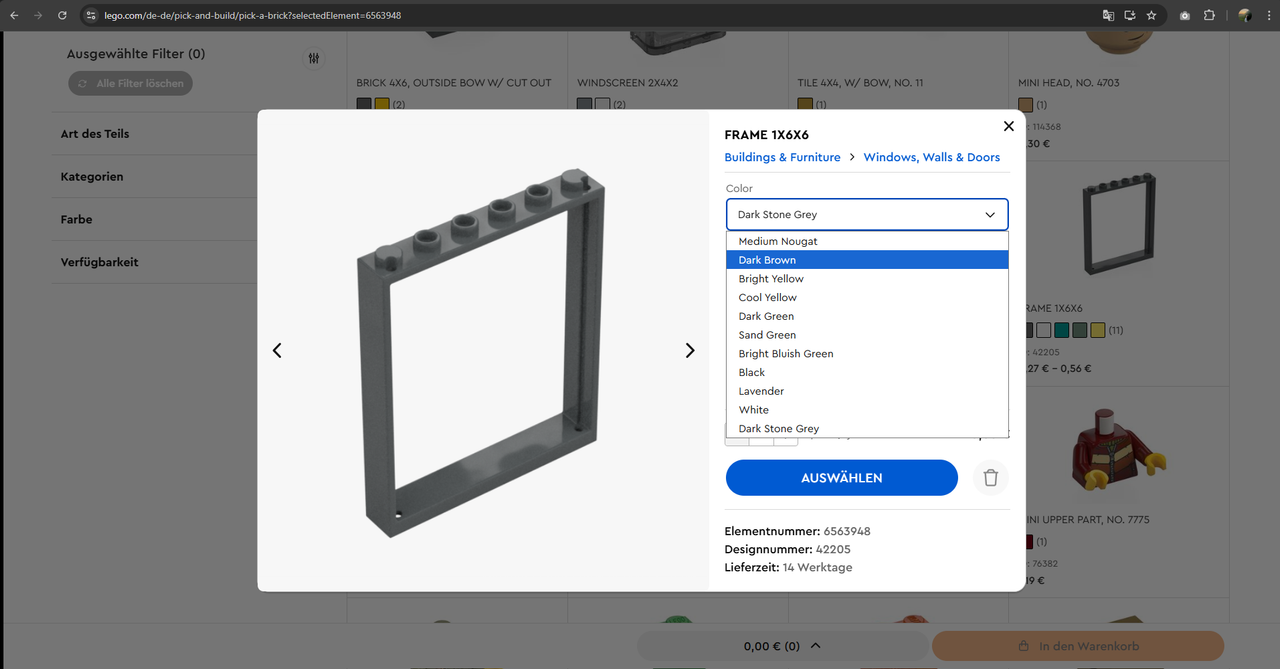This screenshot has width=1280, height=669.
Task: Choose Bright Yellow from the color list
Action: 867,279
